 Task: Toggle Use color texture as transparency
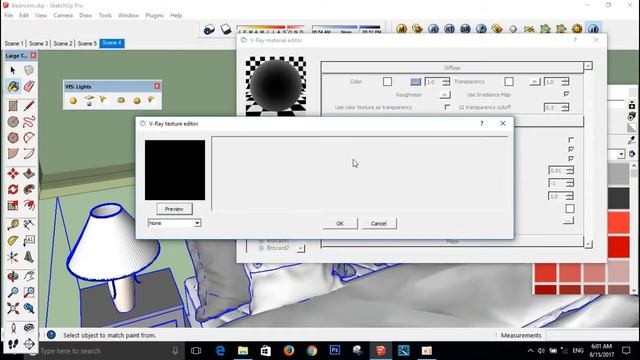(447, 107)
